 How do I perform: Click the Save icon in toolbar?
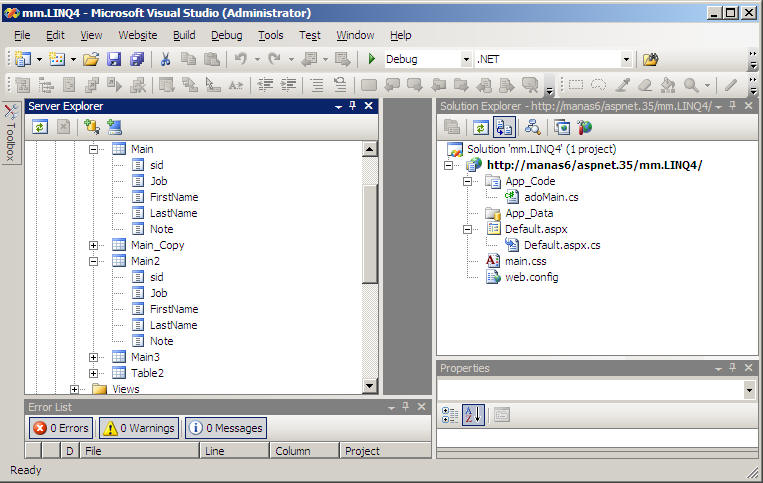point(114,59)
